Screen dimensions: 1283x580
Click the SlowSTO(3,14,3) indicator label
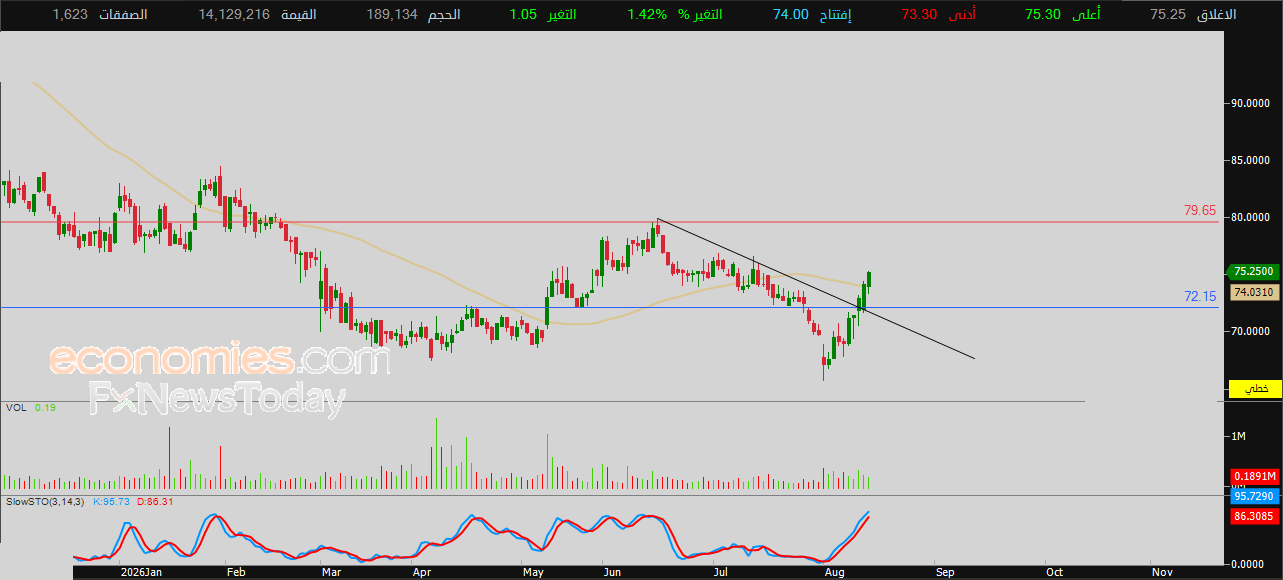tap(45, 501)
